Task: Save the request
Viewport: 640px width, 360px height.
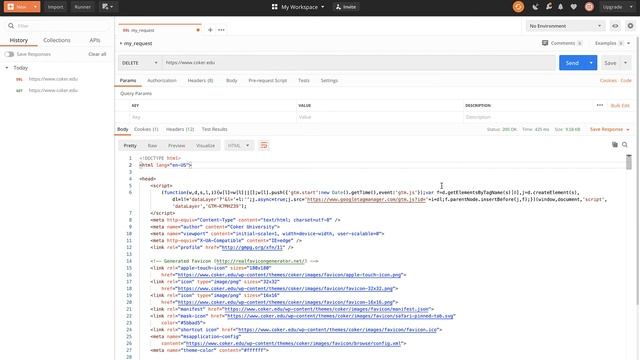Action: pos(610,63)
